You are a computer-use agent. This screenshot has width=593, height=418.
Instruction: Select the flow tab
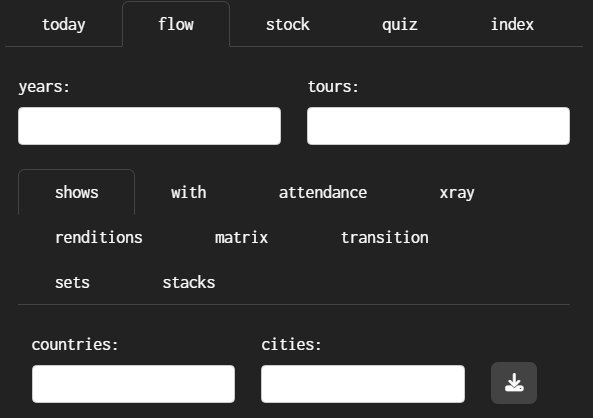176,24
